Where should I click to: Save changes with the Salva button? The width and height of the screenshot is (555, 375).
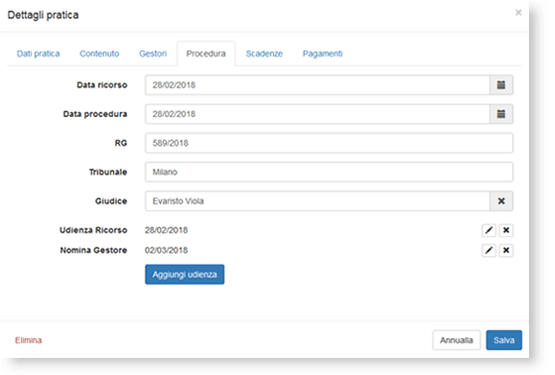[x=504, y=340]
